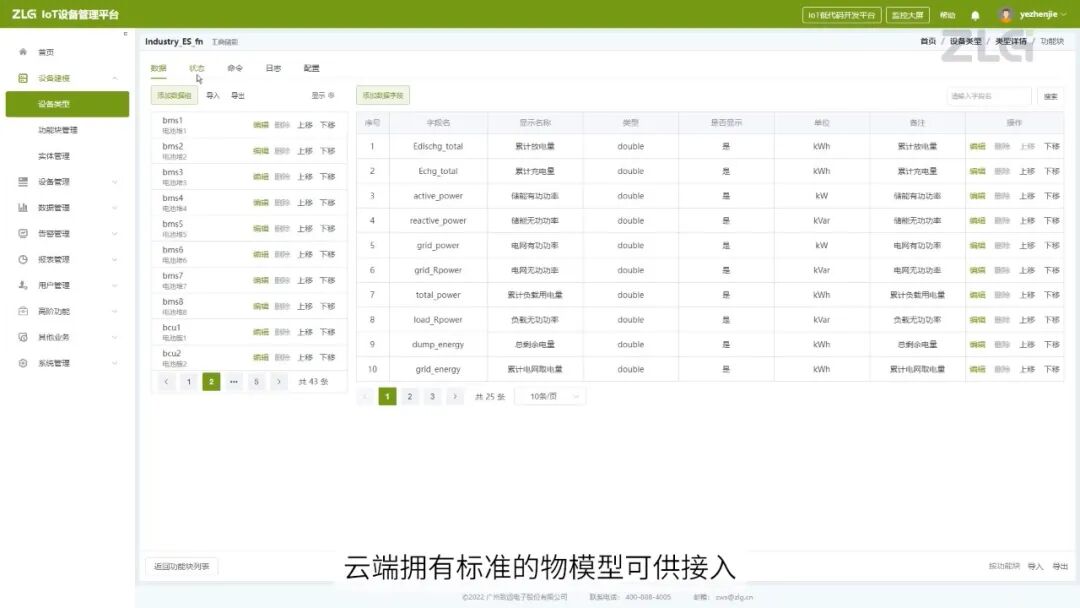1080x608 pixels.
Task: Click the notification bell icon
Action: [975, 15]
